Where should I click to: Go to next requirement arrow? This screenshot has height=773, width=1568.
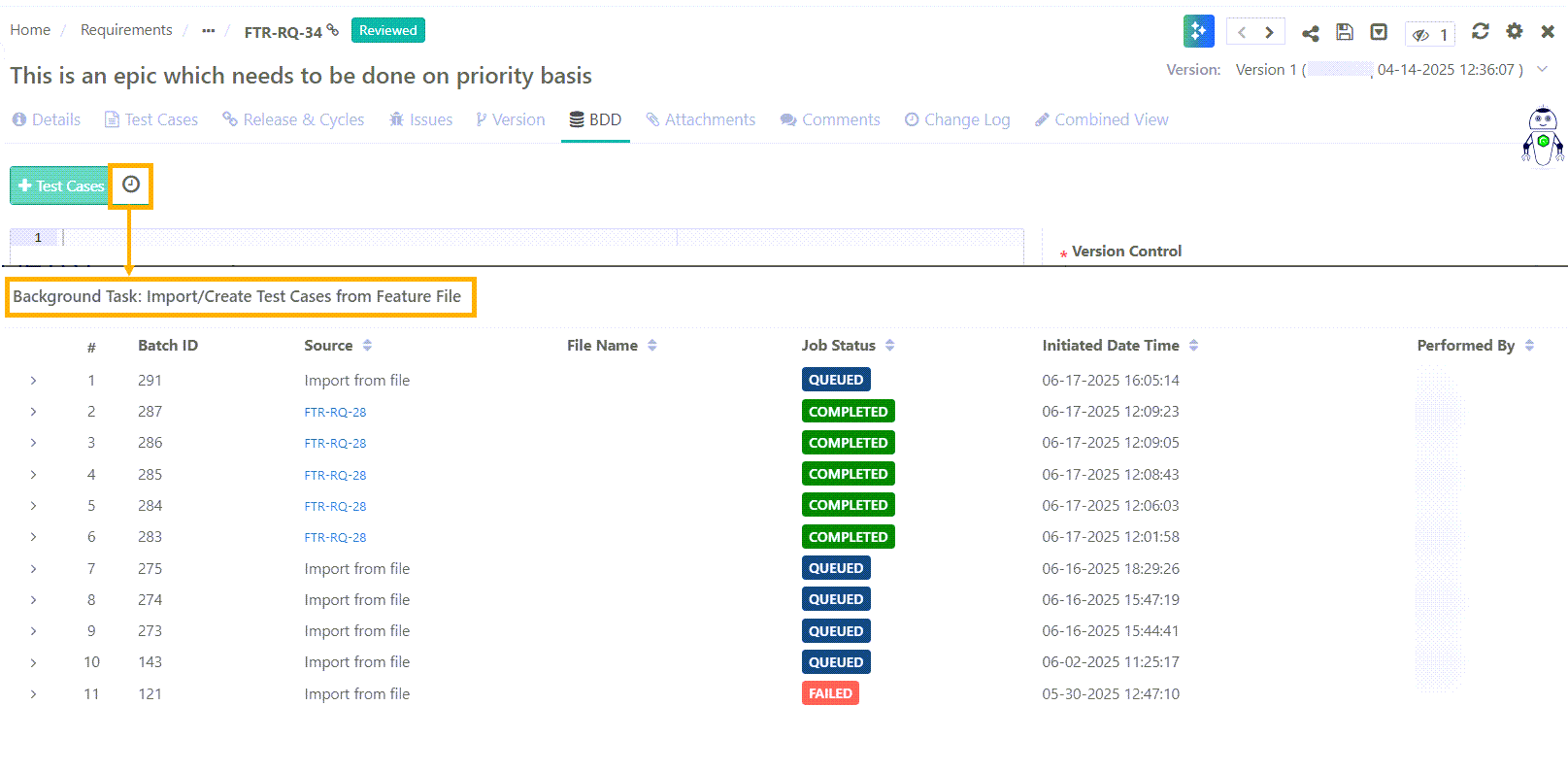1269,32
